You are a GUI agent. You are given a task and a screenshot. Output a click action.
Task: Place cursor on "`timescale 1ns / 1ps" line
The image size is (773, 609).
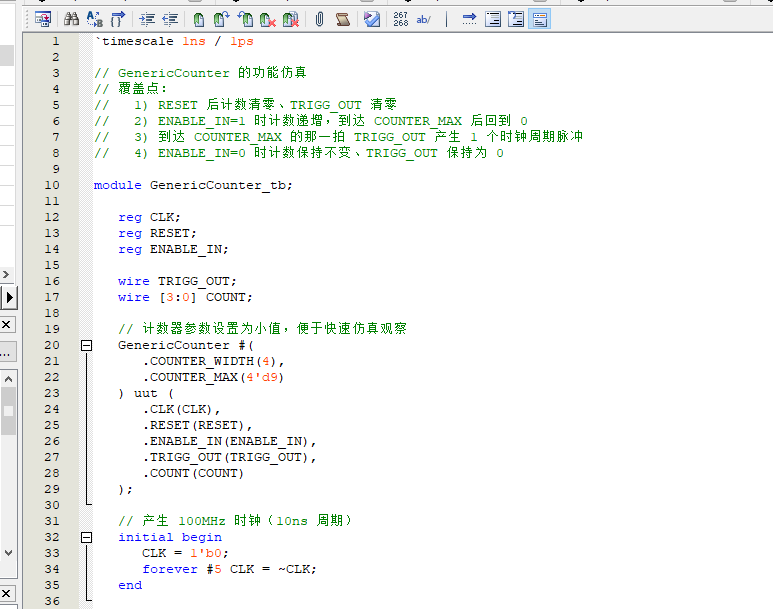[x=174, y=41]
